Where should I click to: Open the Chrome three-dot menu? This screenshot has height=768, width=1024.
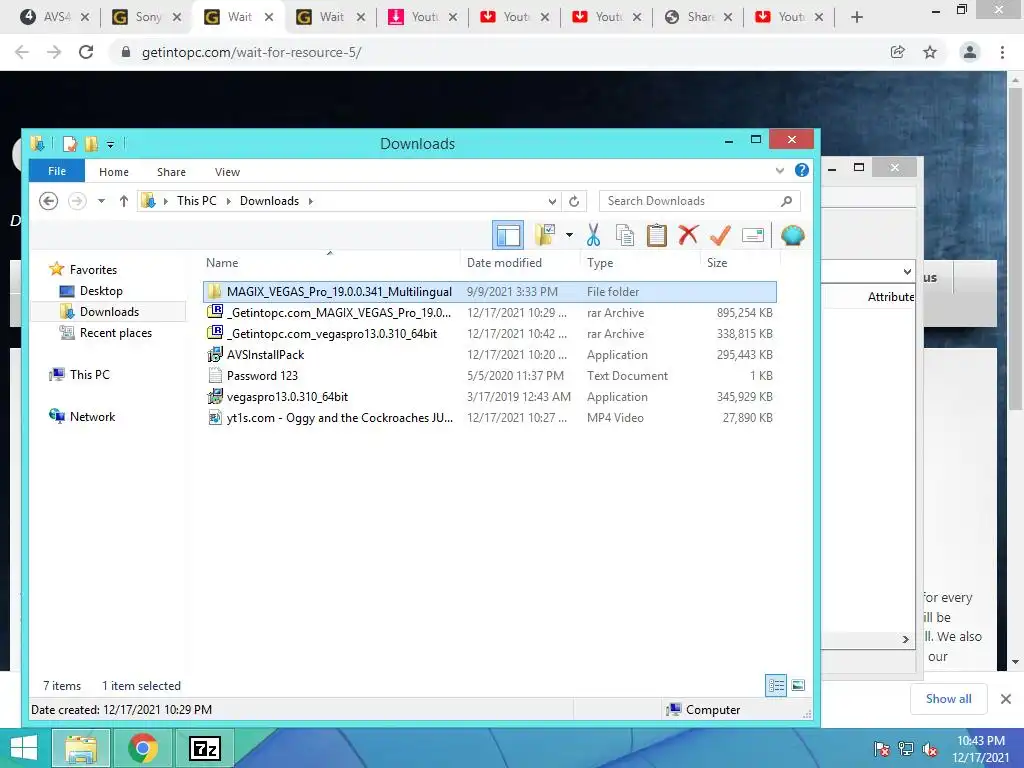[1002, 52]
